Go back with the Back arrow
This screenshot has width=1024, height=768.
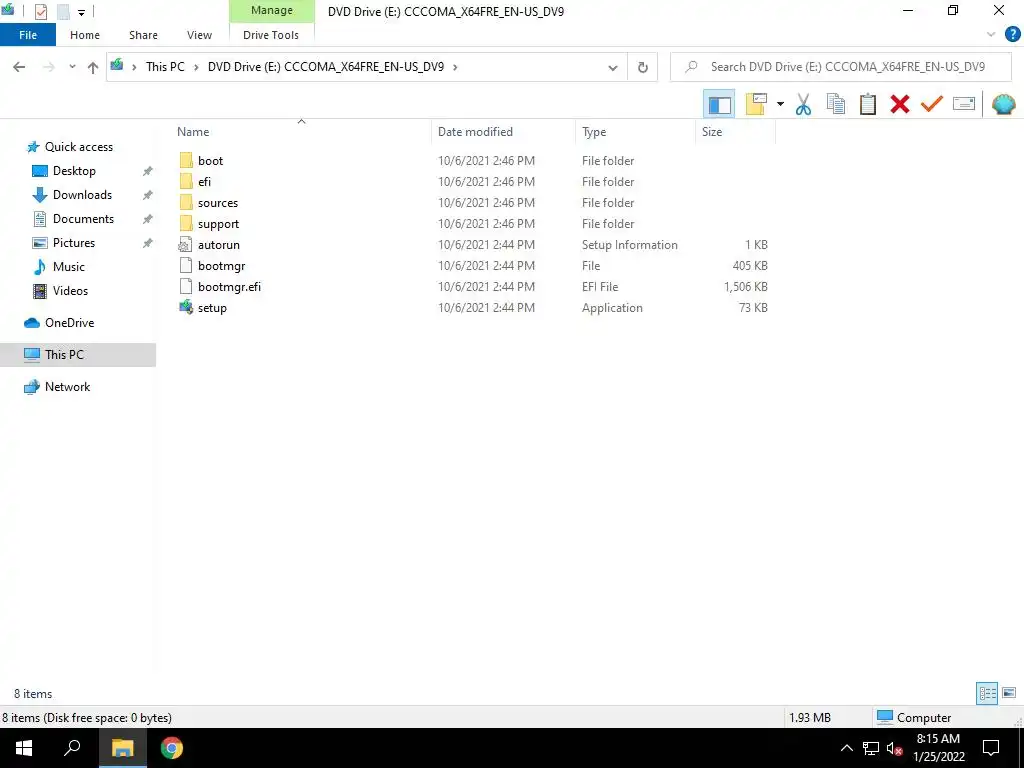click(19, 67)
